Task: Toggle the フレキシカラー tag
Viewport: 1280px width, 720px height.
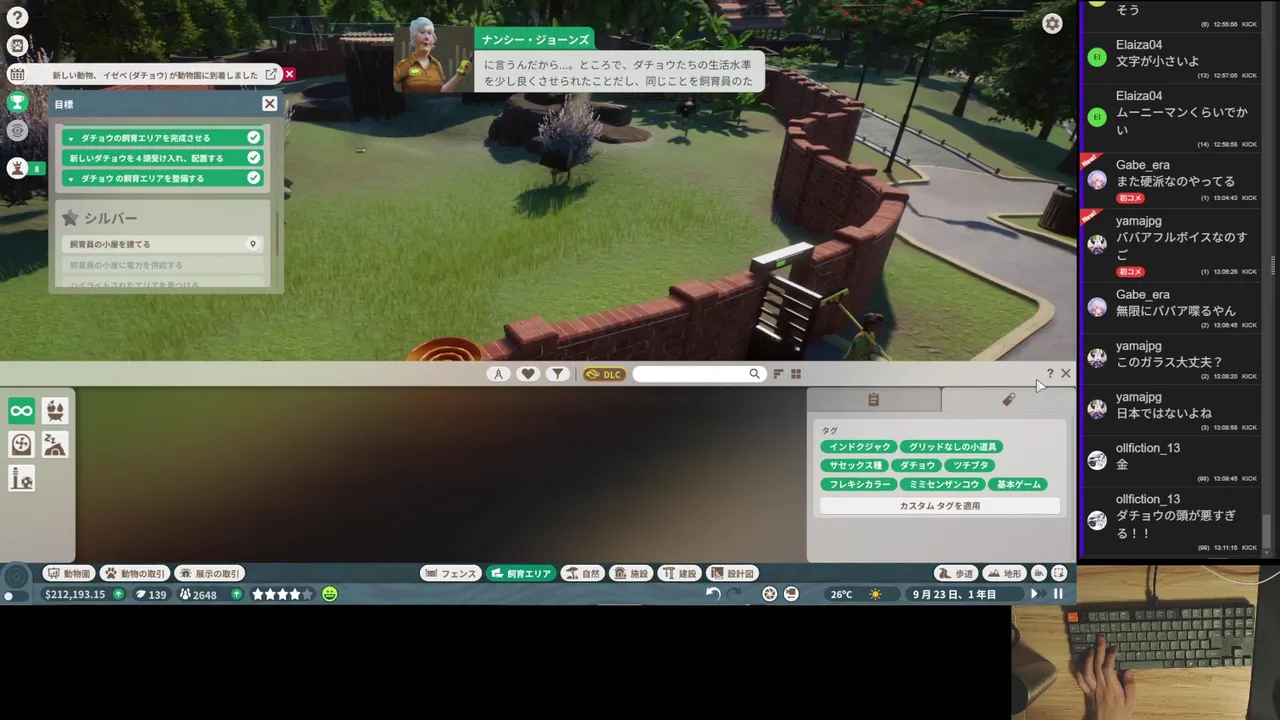Action: coord(859,484)
